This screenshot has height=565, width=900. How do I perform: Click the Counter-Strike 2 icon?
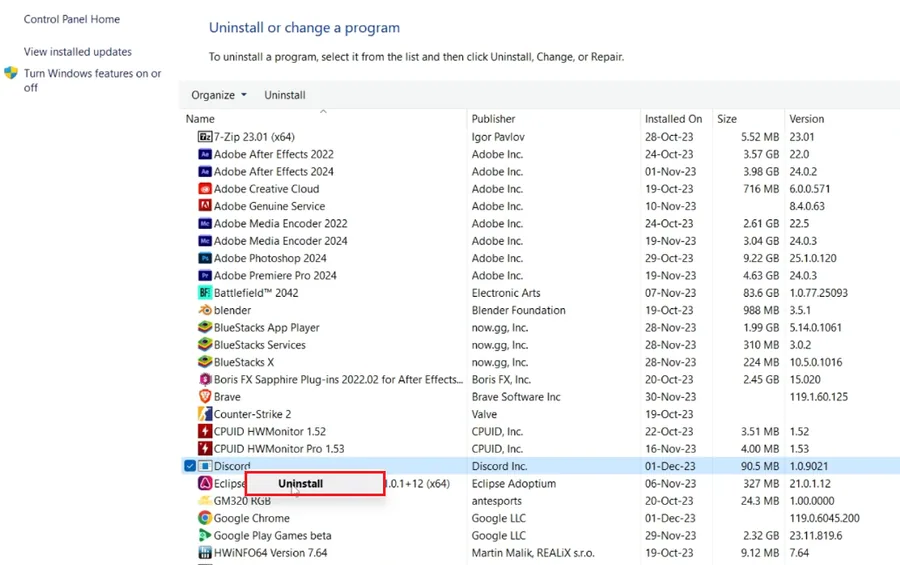(205, 414)
